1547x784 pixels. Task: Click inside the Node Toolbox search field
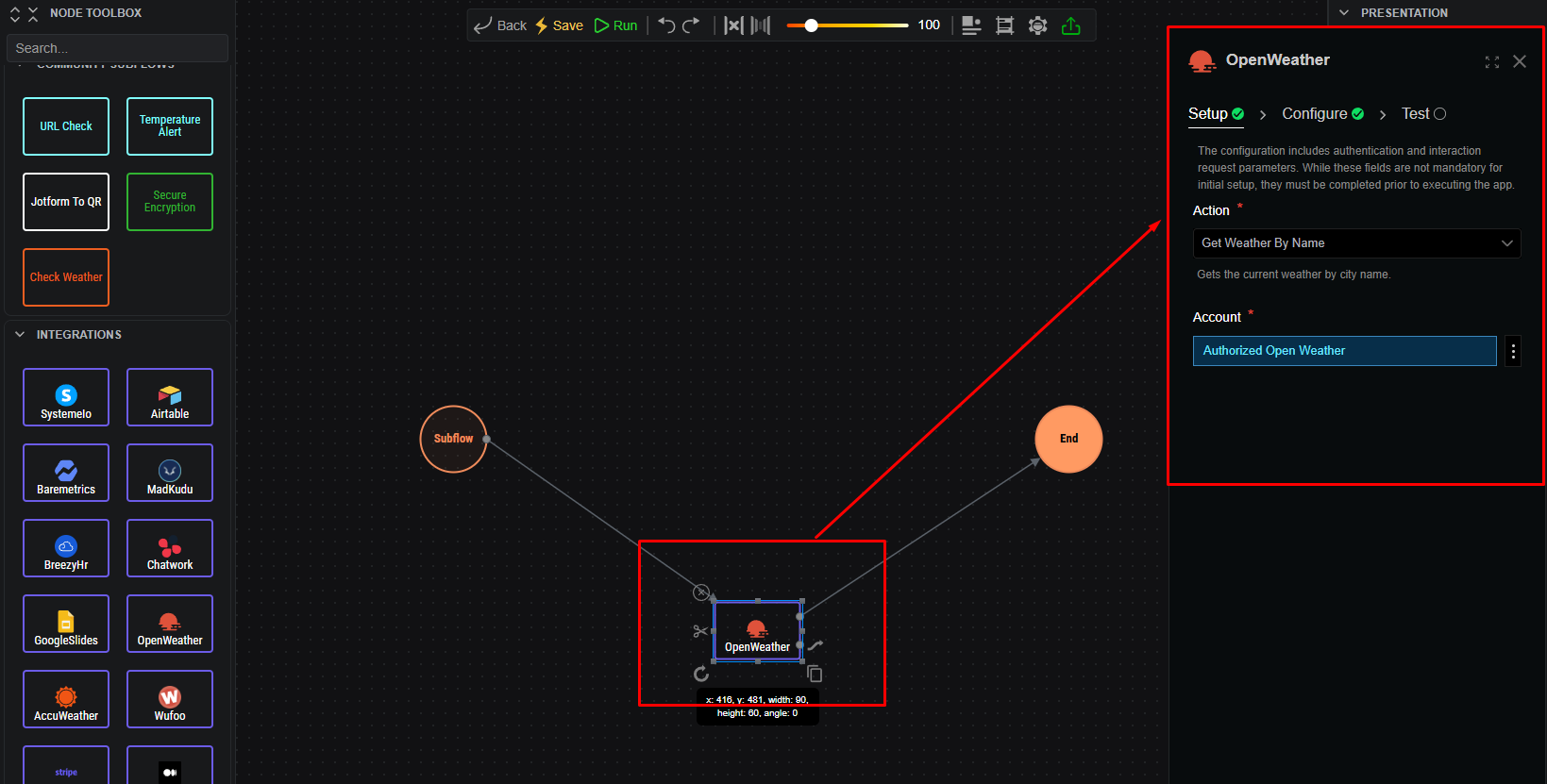117,48
